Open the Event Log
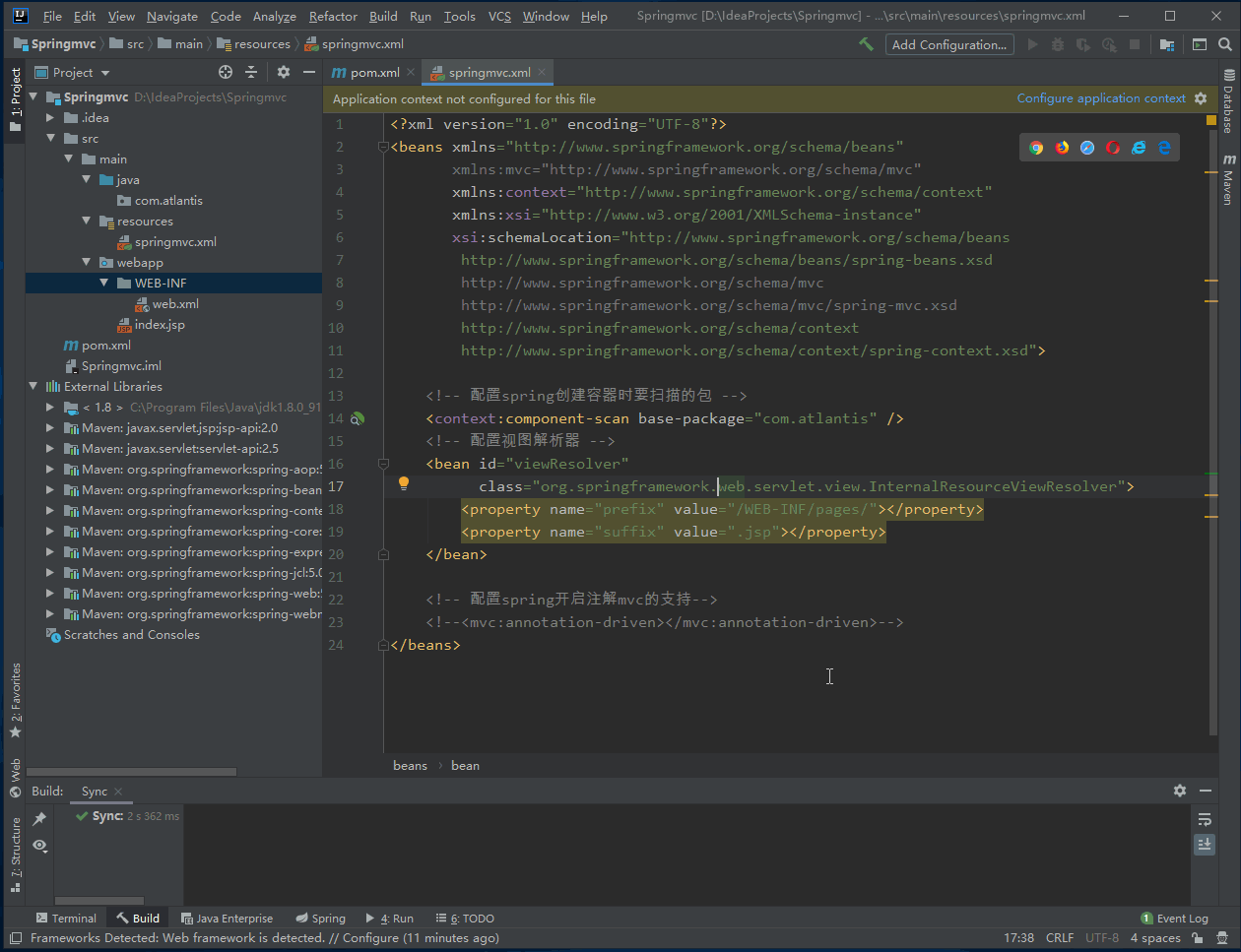1241x952 pixels. click(1174, 918)
